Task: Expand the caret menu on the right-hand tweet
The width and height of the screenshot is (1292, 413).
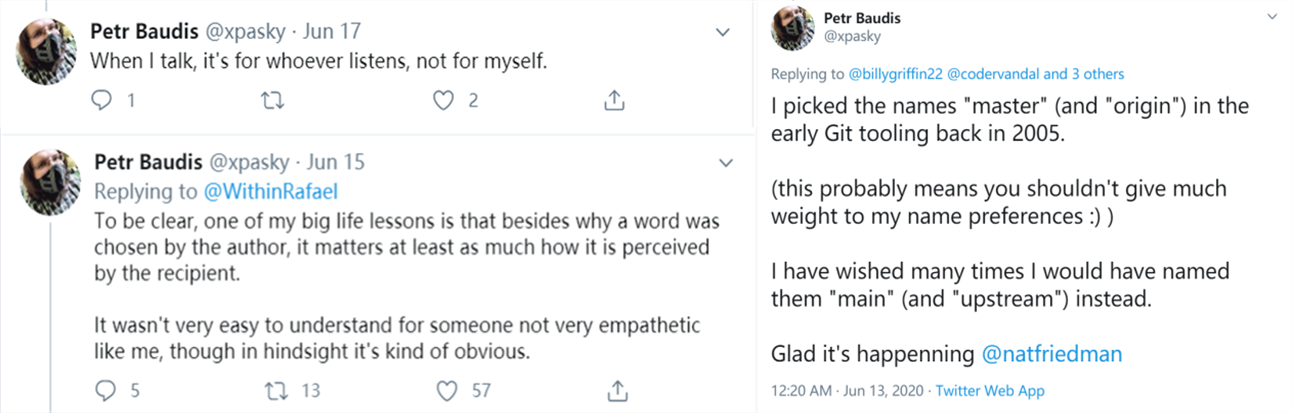Action: 1272,17
